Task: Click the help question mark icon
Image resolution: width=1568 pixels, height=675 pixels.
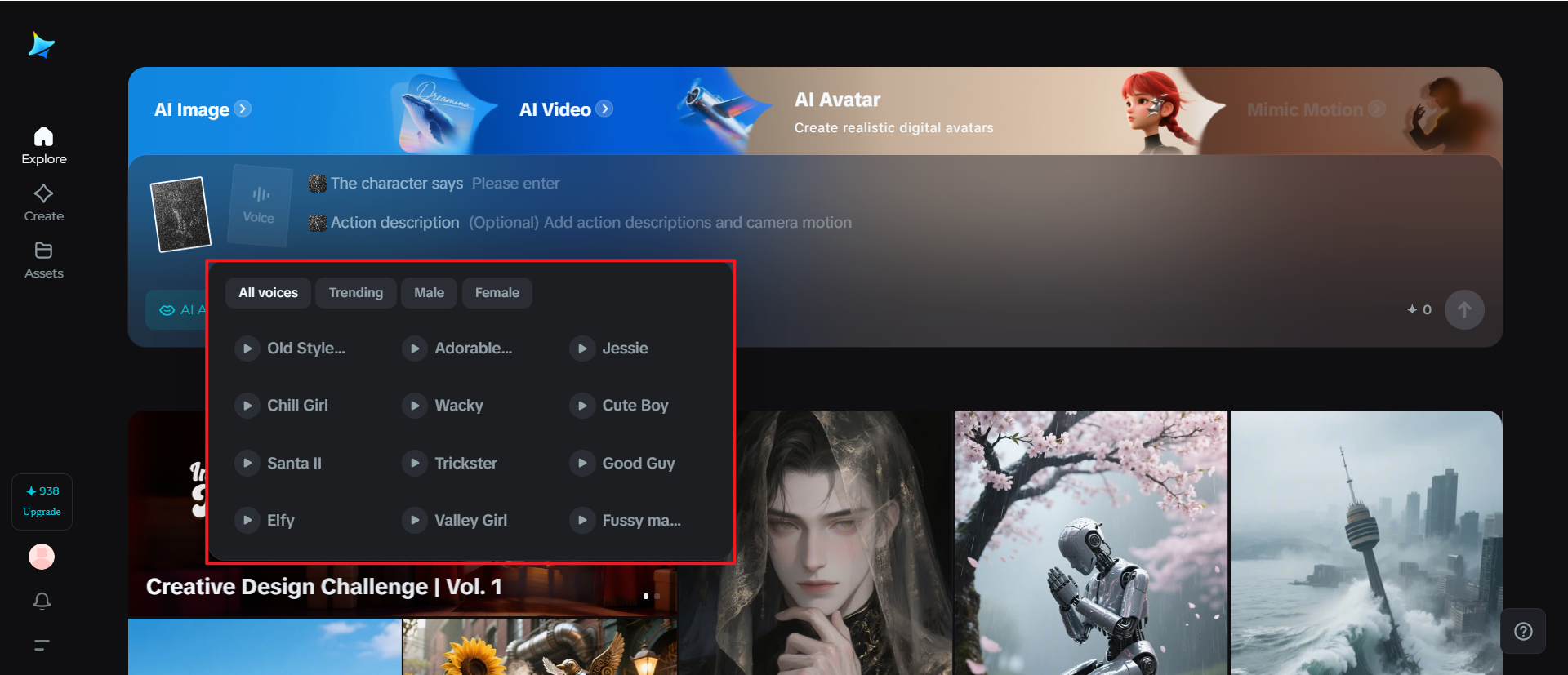Action: pyautogui.click(x=1523, y=631)
